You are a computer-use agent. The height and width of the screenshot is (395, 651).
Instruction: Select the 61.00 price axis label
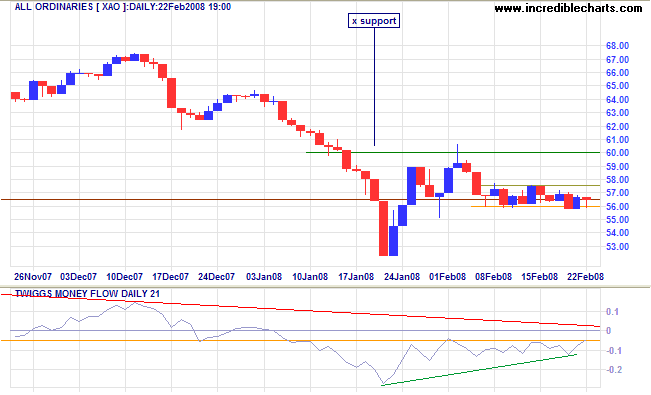pyautogui.click(x=617, y=140)
